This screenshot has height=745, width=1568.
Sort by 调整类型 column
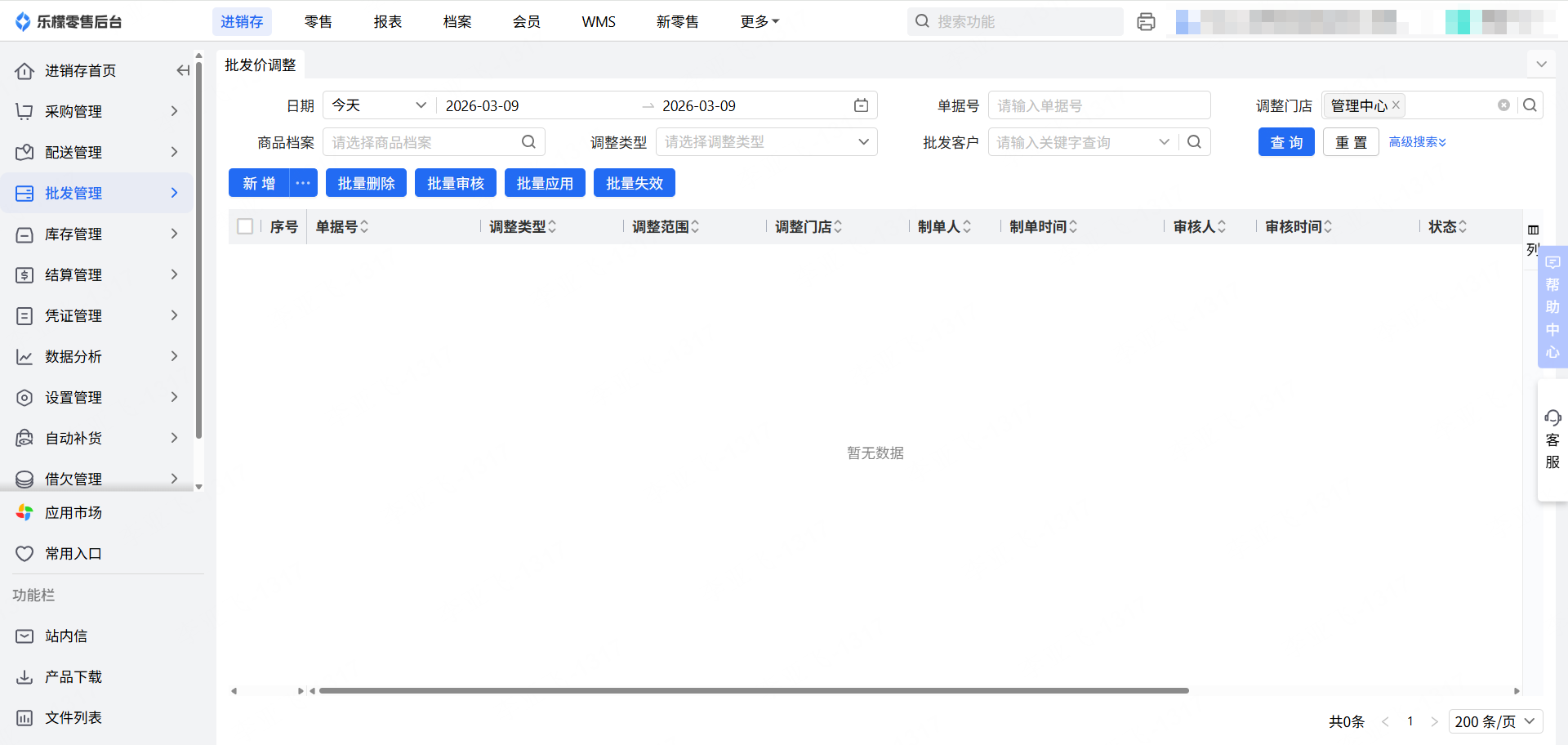tap(552, 227)
